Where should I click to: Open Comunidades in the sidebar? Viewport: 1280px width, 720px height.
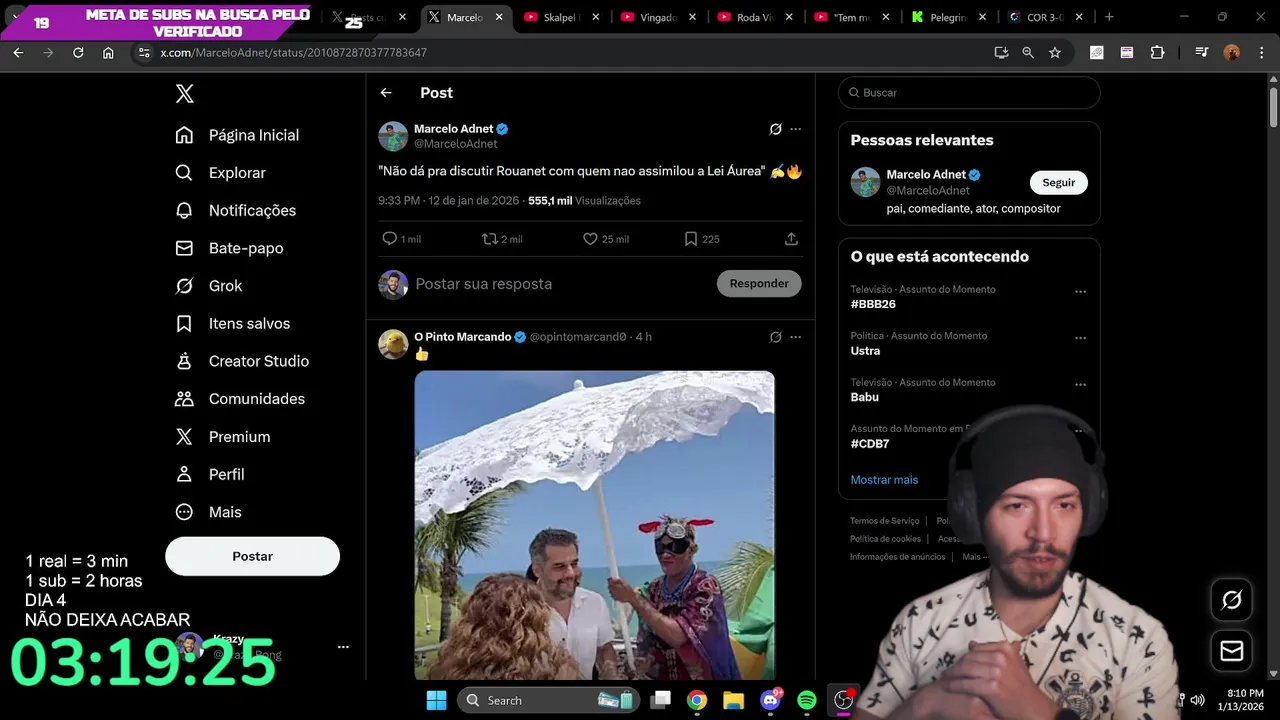pos(240,399)
